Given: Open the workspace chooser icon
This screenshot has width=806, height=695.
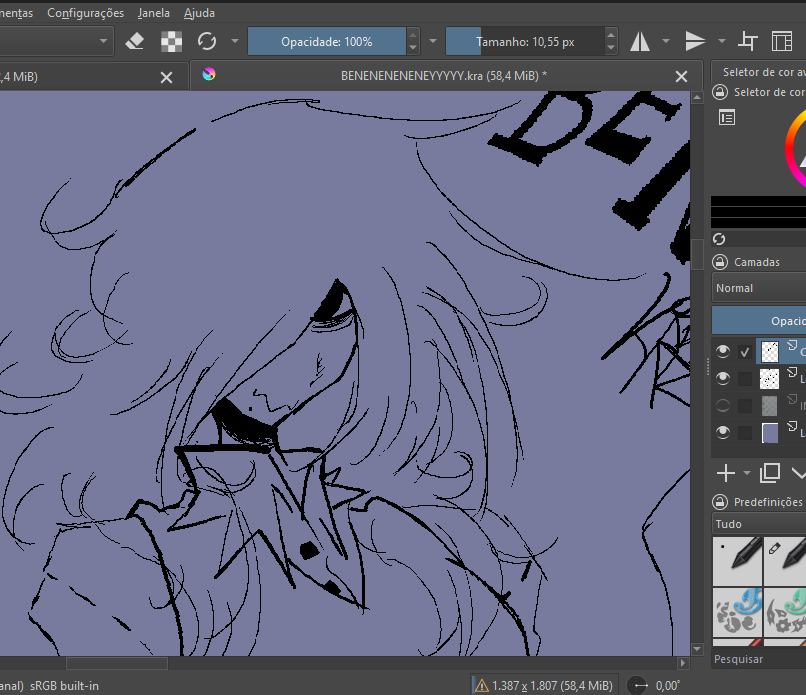Looking at the screenshot, I should pos(782,41).
